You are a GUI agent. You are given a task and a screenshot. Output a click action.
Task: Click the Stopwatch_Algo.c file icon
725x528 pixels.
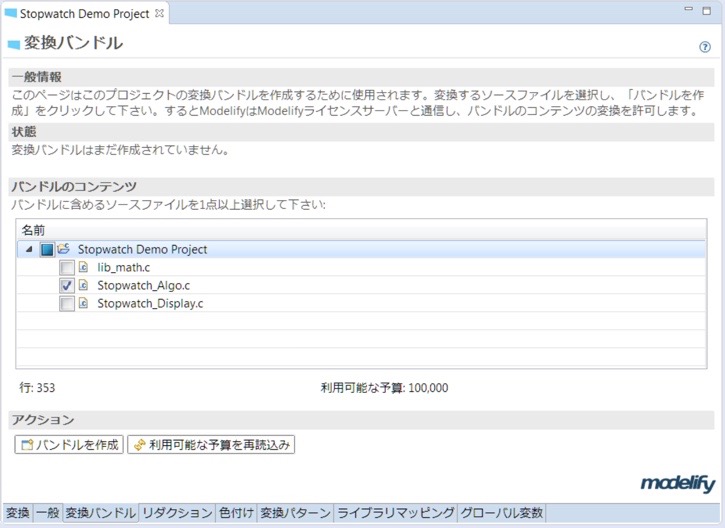click(83, 285)
